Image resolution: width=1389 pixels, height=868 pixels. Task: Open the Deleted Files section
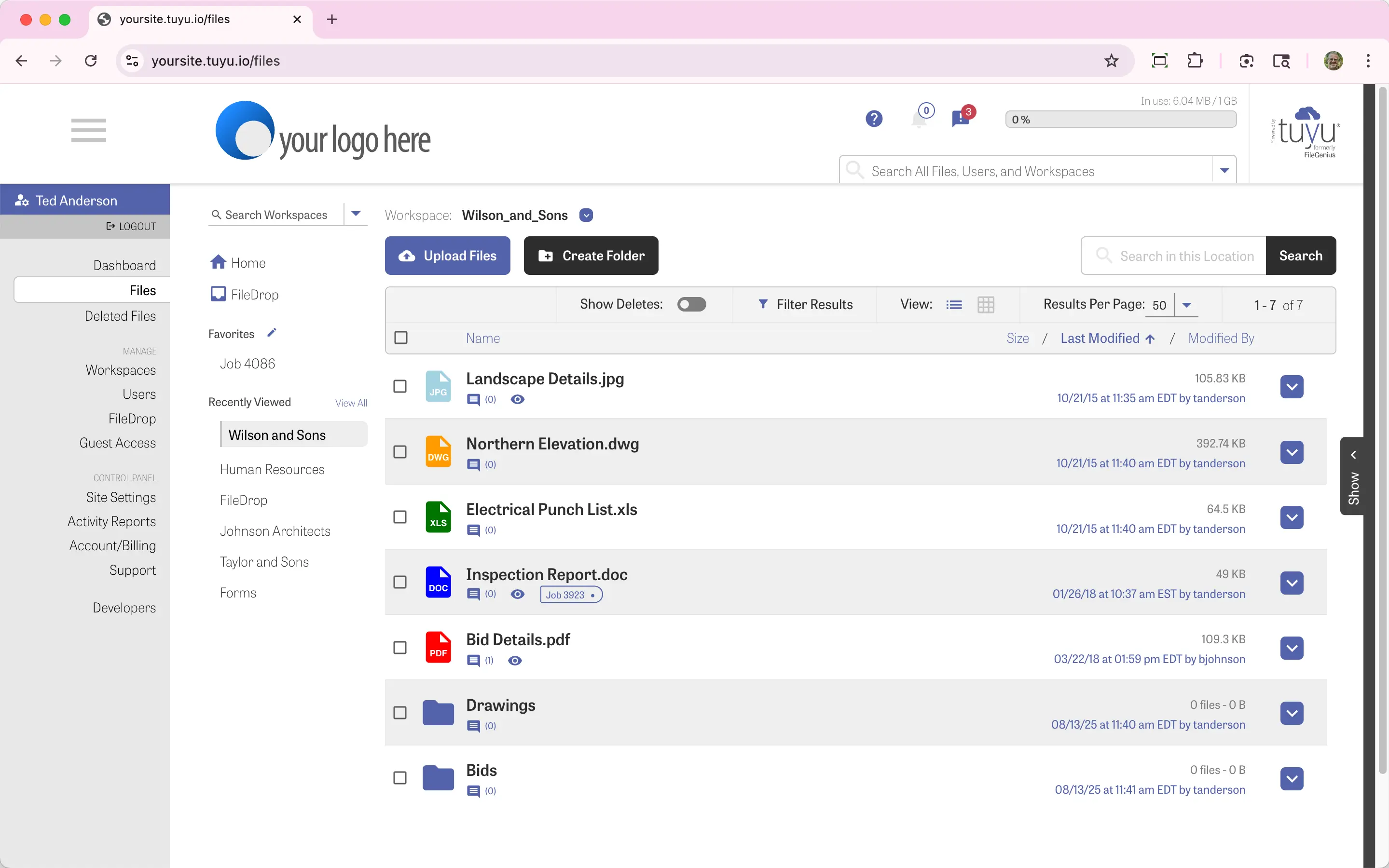tap(120, 316)
